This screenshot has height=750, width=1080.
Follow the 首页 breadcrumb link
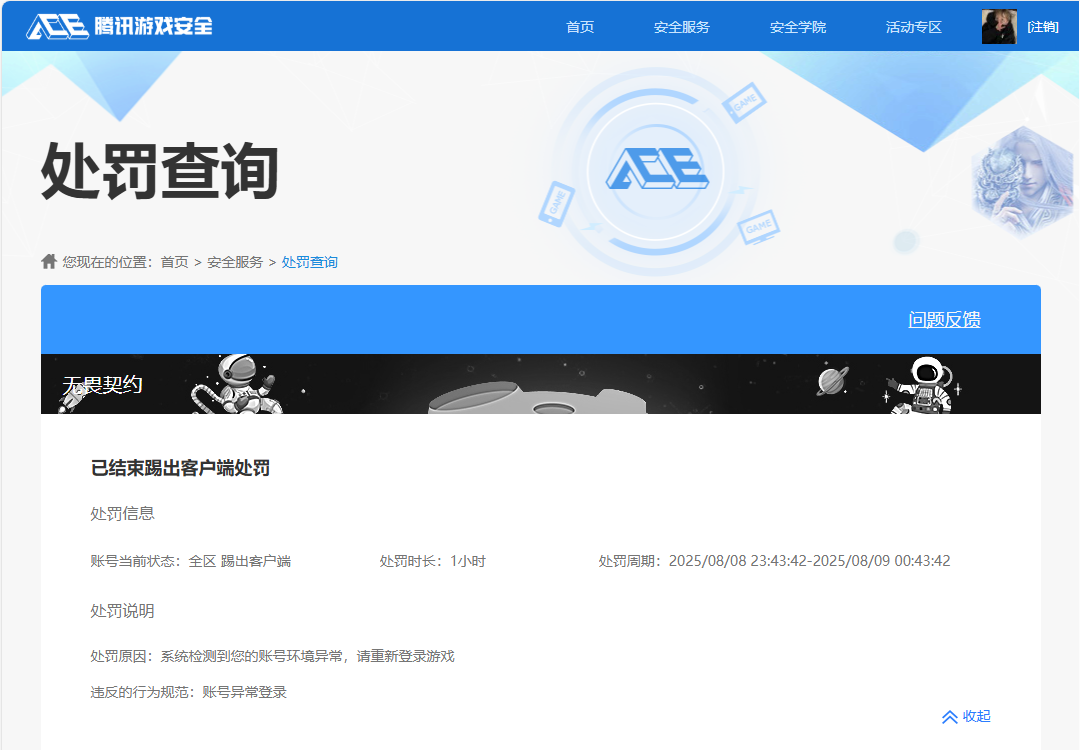pyautogui.click(x=174, y=262)
